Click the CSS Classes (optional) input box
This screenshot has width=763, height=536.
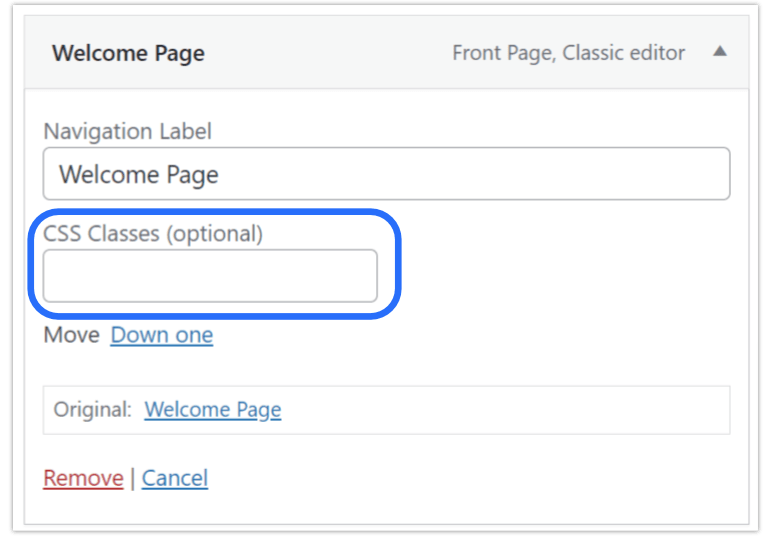click(x=210, y=276)
